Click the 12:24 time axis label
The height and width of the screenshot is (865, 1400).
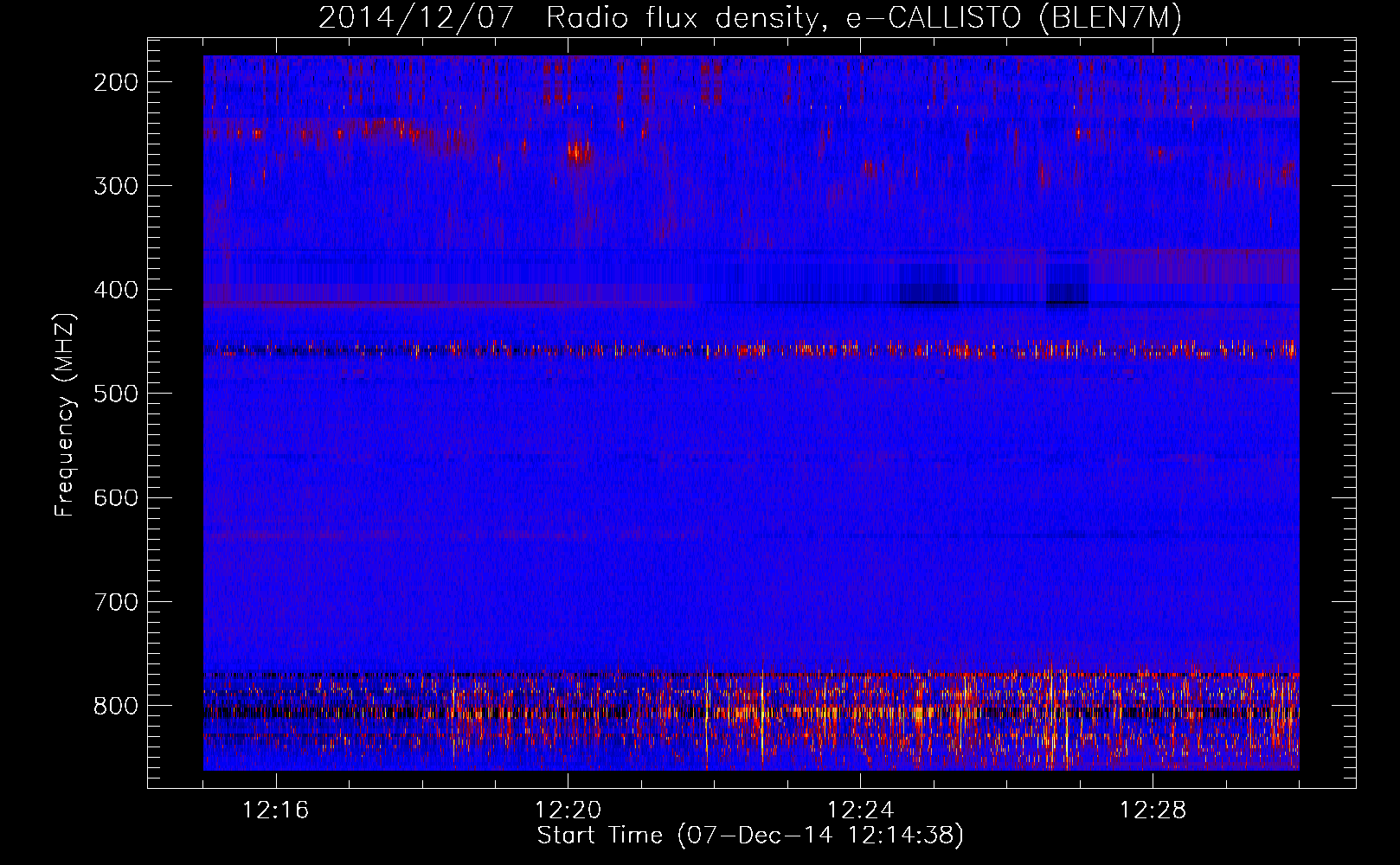click(x=861, y=811)
